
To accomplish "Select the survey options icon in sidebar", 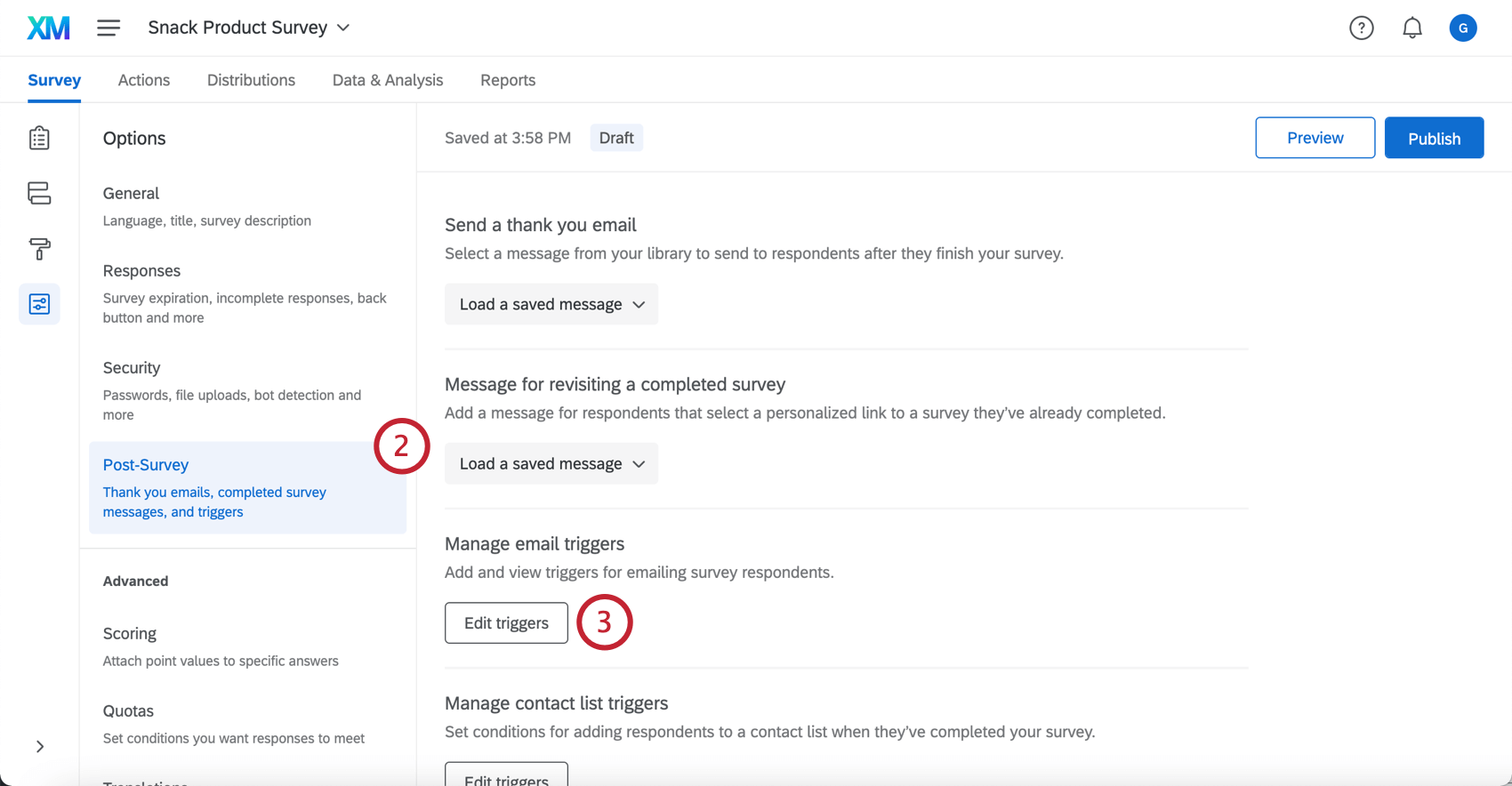I will point(39,304).
